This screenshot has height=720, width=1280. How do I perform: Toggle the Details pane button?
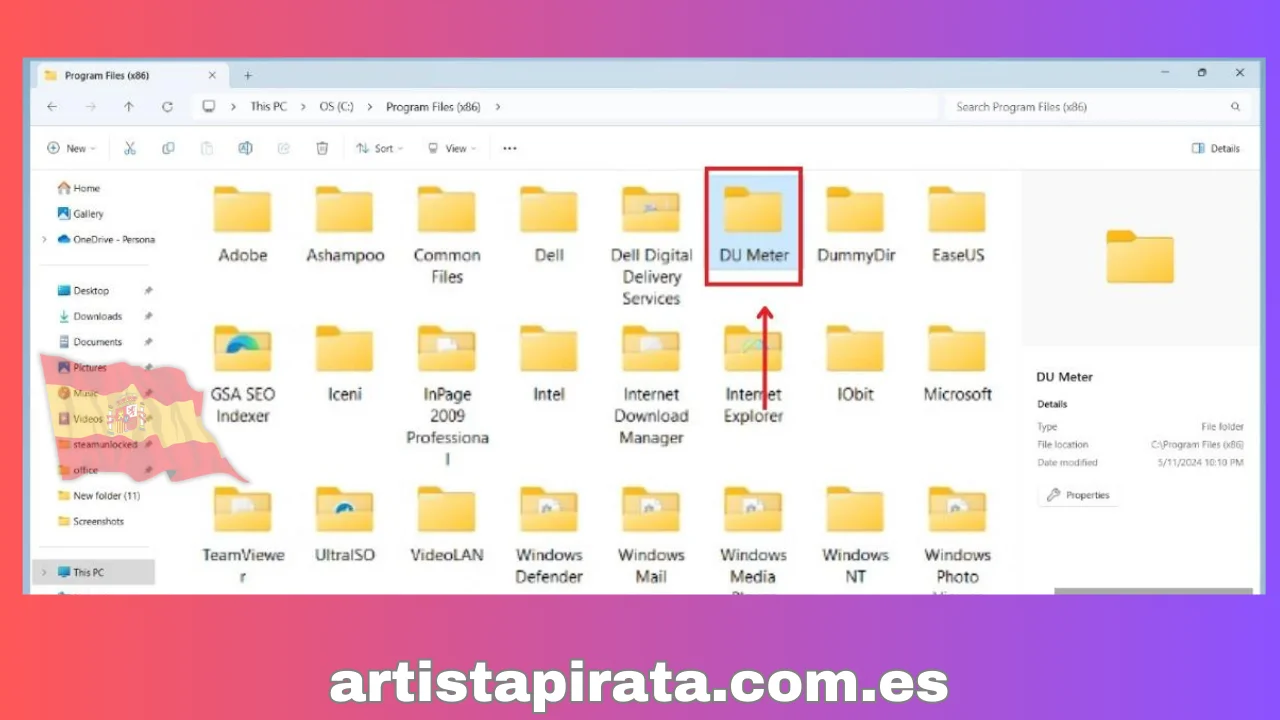click(1216, 148)
